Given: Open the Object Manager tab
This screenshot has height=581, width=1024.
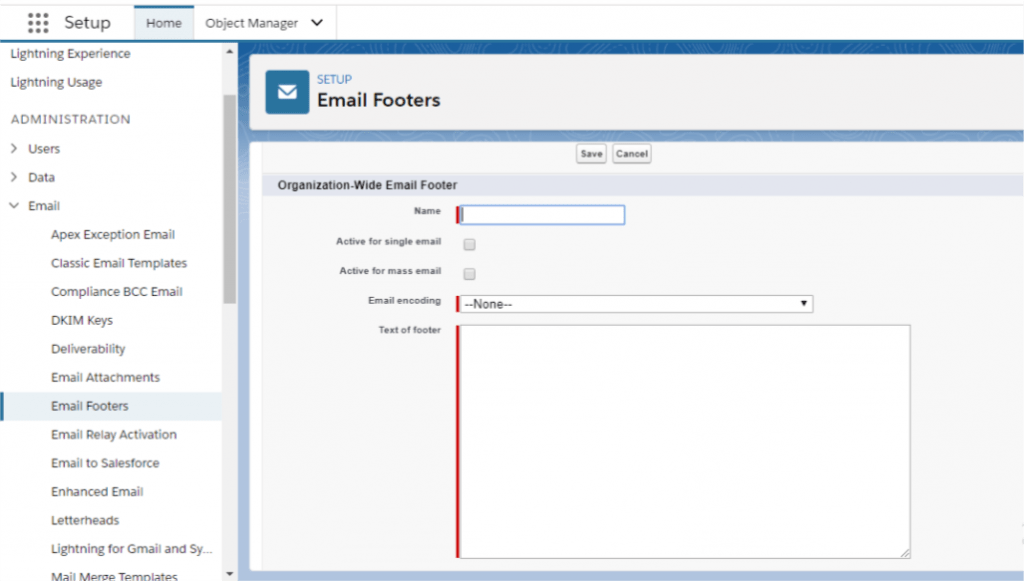Looking at the screenshot, I should (252, 22).
